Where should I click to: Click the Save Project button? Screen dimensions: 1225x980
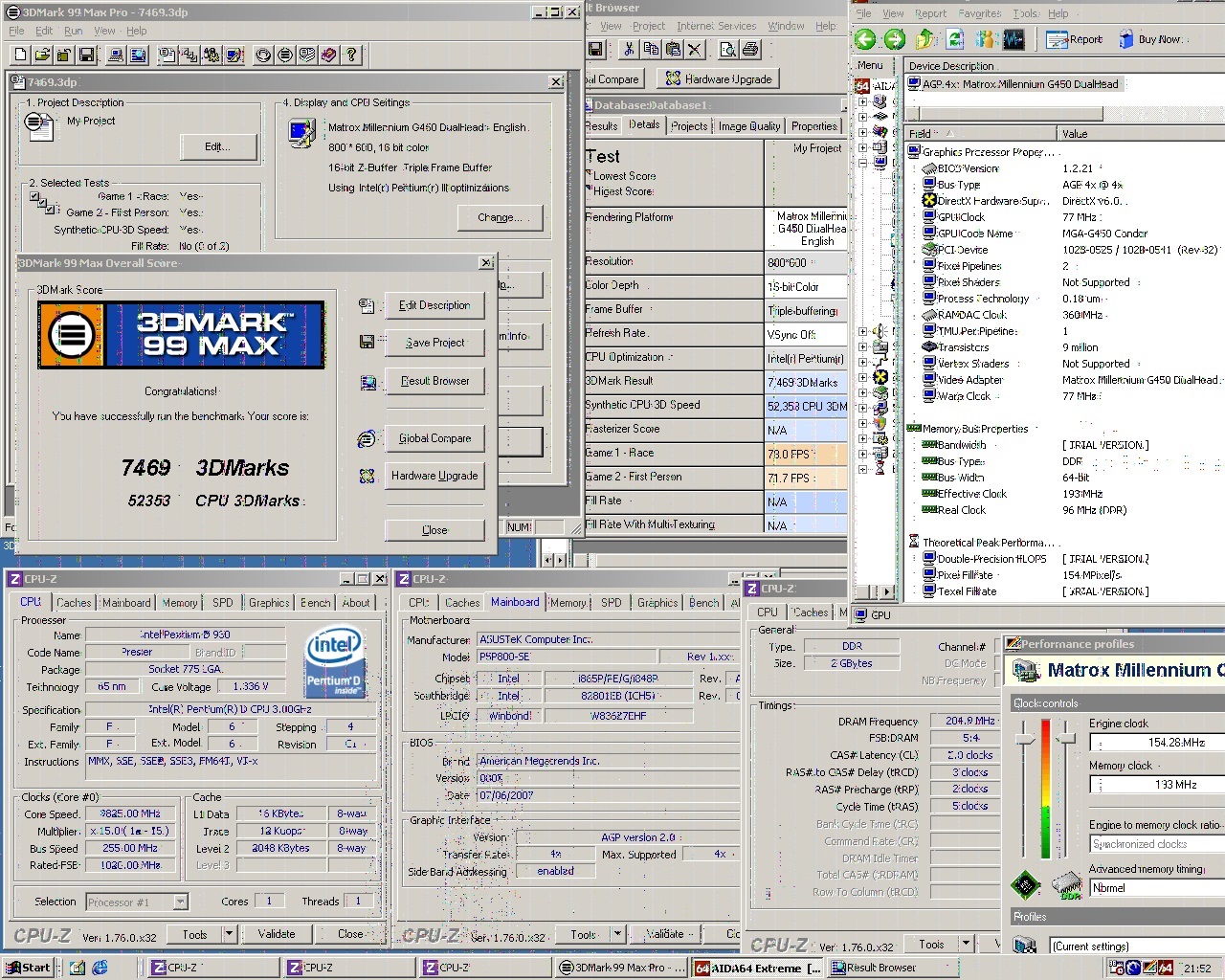click(434, 343)
